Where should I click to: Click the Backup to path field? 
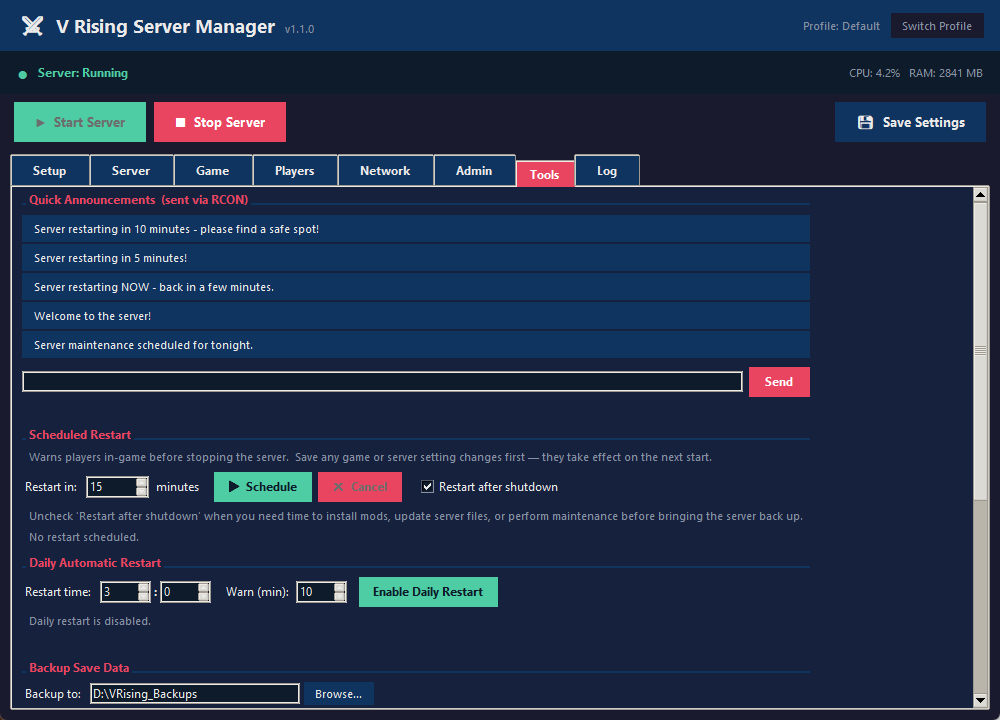[x=195, y=694]
